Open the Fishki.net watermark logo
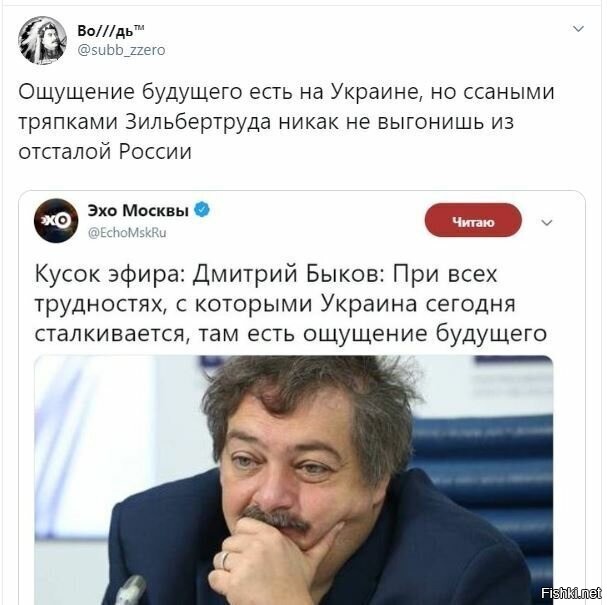The image size is (607, 605). click(571, 593)
